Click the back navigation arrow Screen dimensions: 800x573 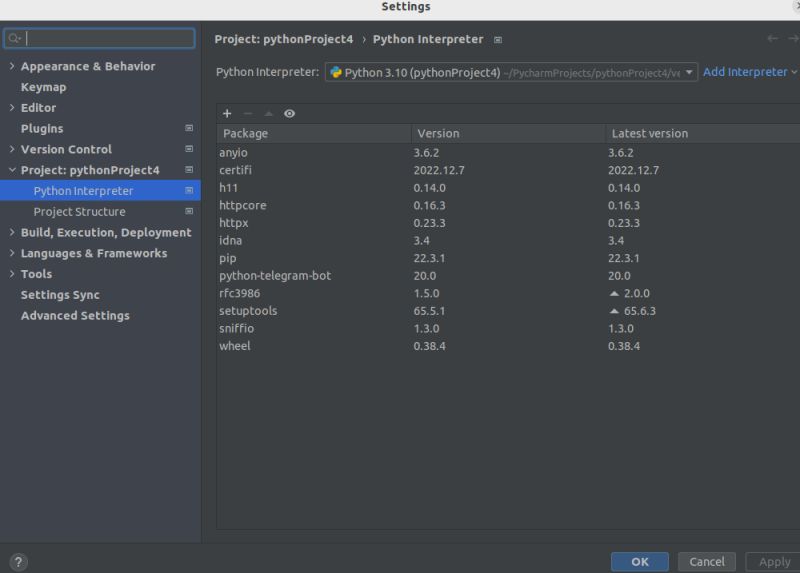tap(772, 39)
